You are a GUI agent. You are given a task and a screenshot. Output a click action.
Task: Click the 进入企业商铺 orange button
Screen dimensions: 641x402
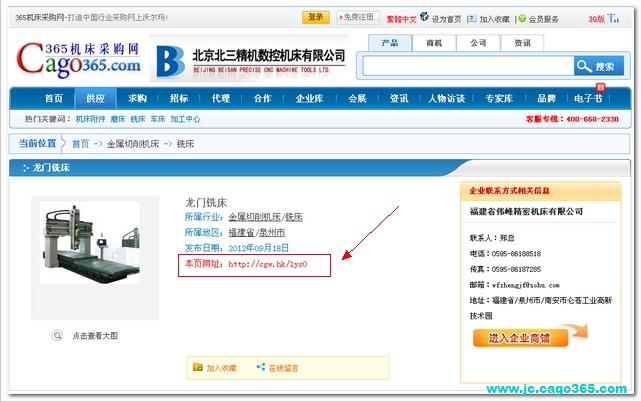click(x=520, y=338)
